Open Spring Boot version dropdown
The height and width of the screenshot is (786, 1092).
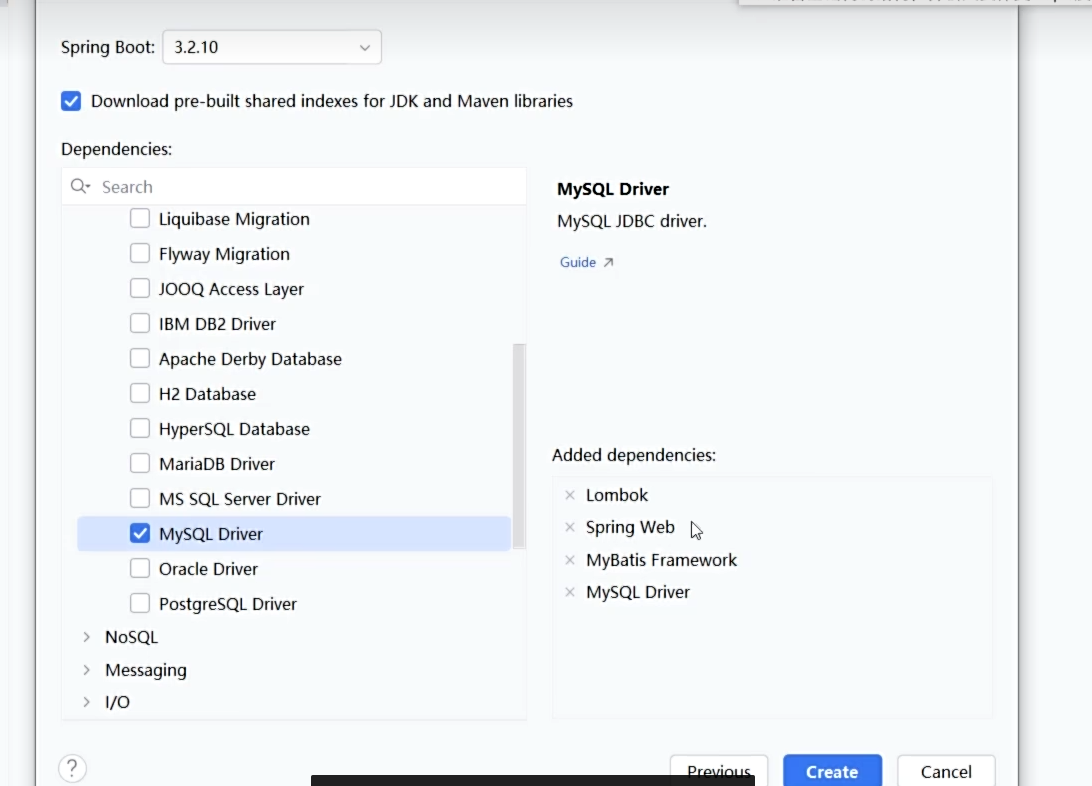tap(272, 47)
